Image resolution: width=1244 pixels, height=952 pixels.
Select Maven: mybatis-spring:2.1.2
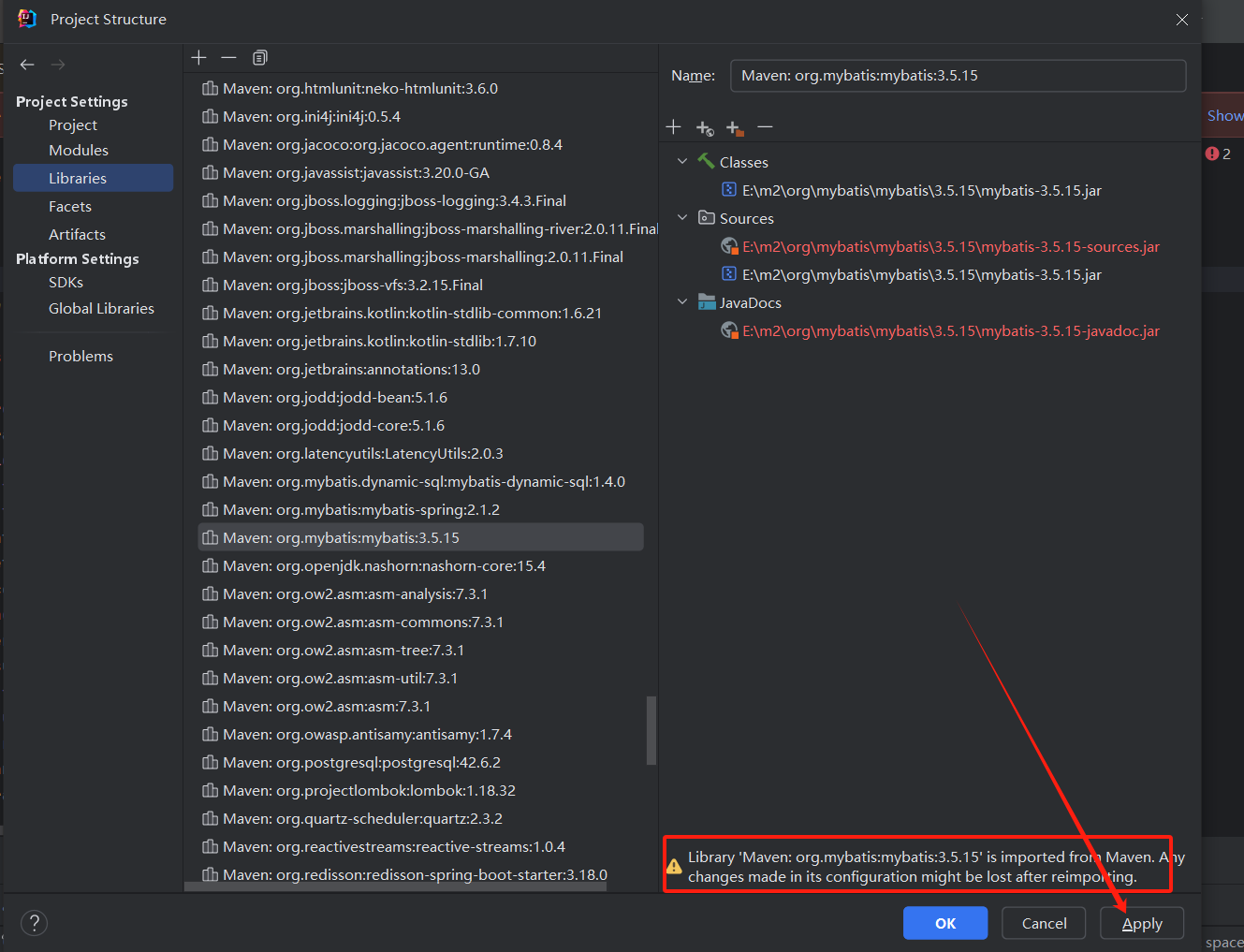click(x=361, y=510)
